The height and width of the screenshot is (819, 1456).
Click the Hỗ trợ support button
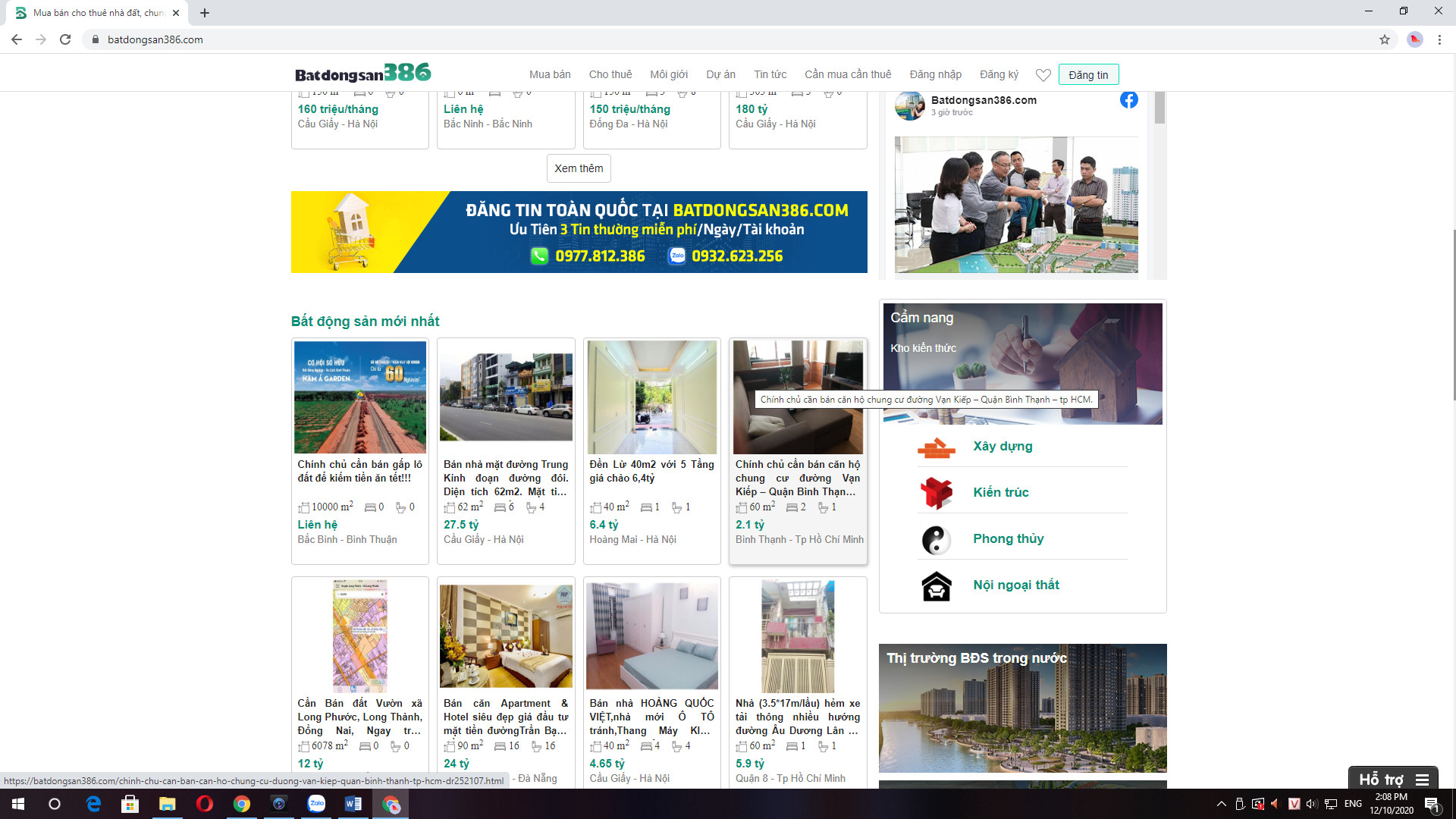pyautogui.click(x=1393, y=779)
